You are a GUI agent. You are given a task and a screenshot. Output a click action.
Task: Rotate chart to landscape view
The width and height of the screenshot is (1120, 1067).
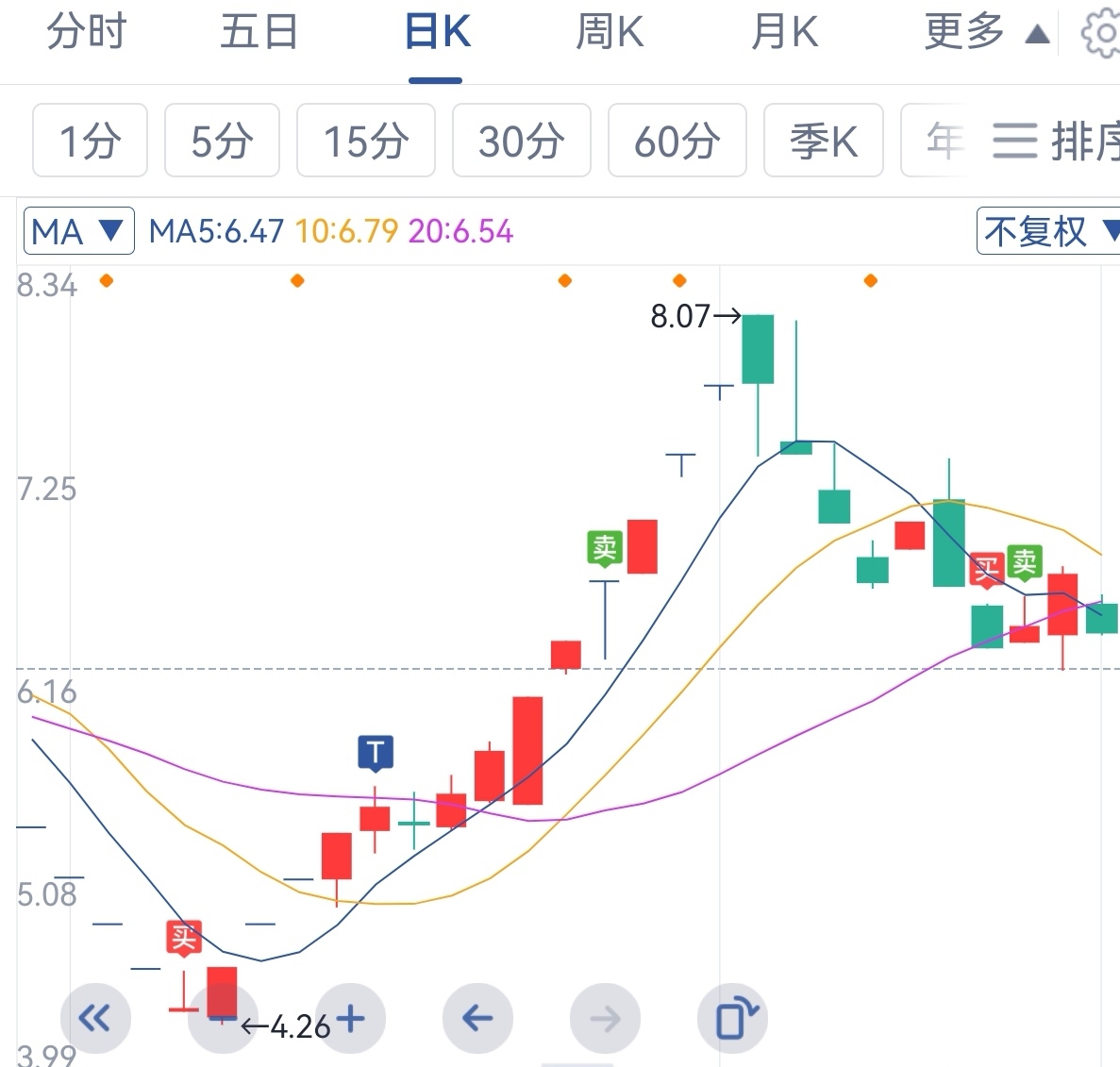732,1019
